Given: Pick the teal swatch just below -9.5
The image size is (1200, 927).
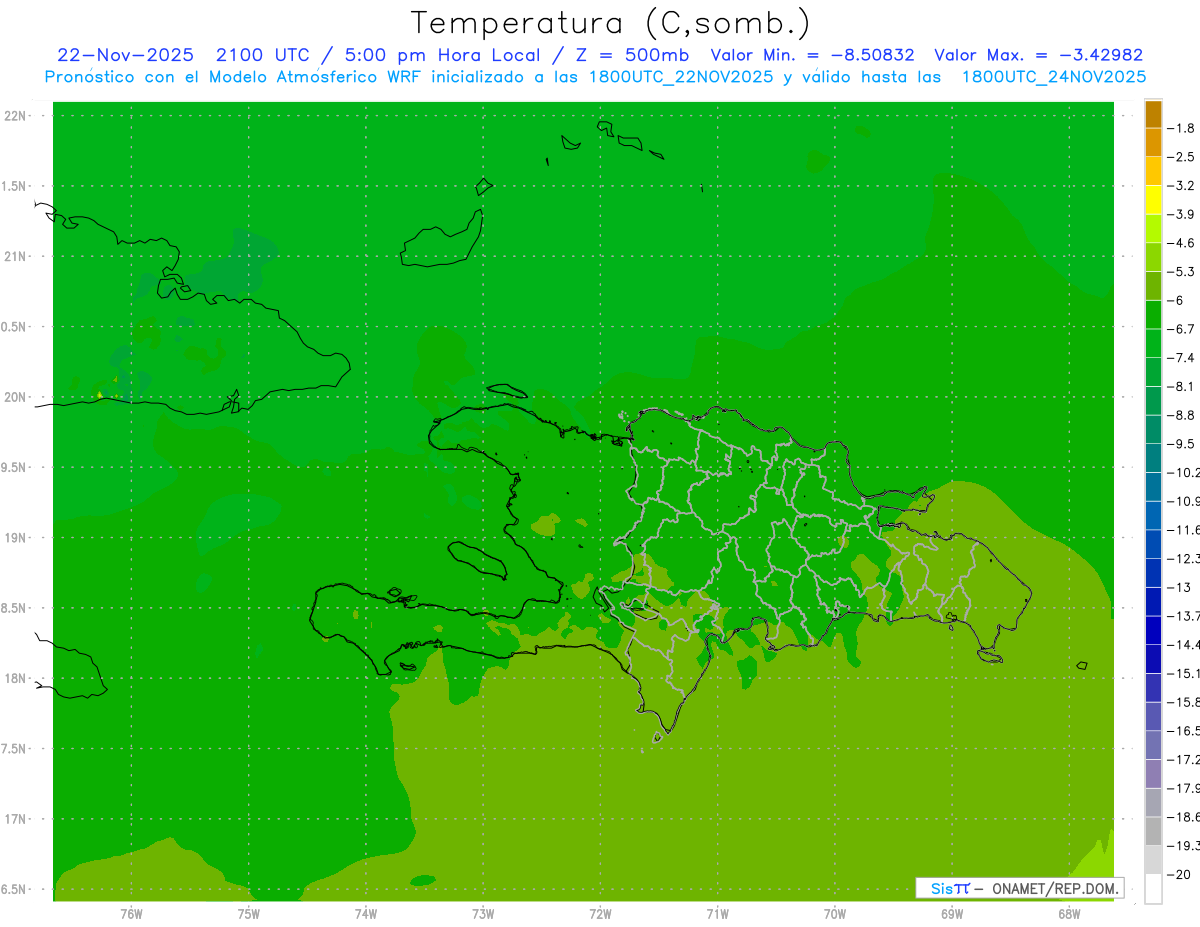Looking at the screenshot, I should [1153, 458].
